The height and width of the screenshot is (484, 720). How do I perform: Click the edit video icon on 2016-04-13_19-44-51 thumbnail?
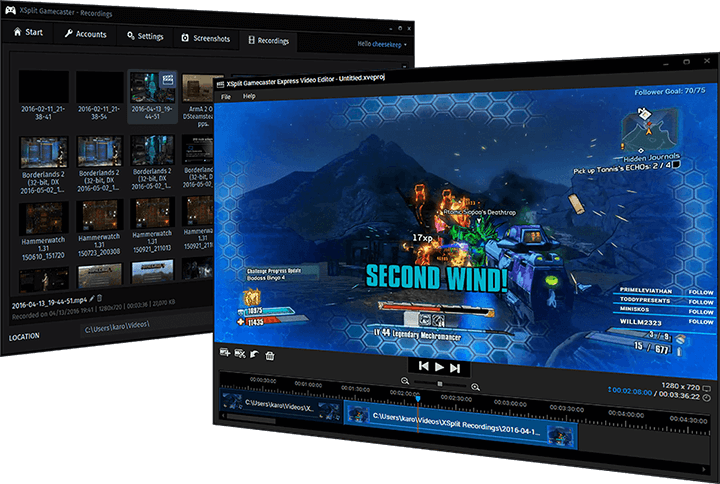(x=168, y=79)
